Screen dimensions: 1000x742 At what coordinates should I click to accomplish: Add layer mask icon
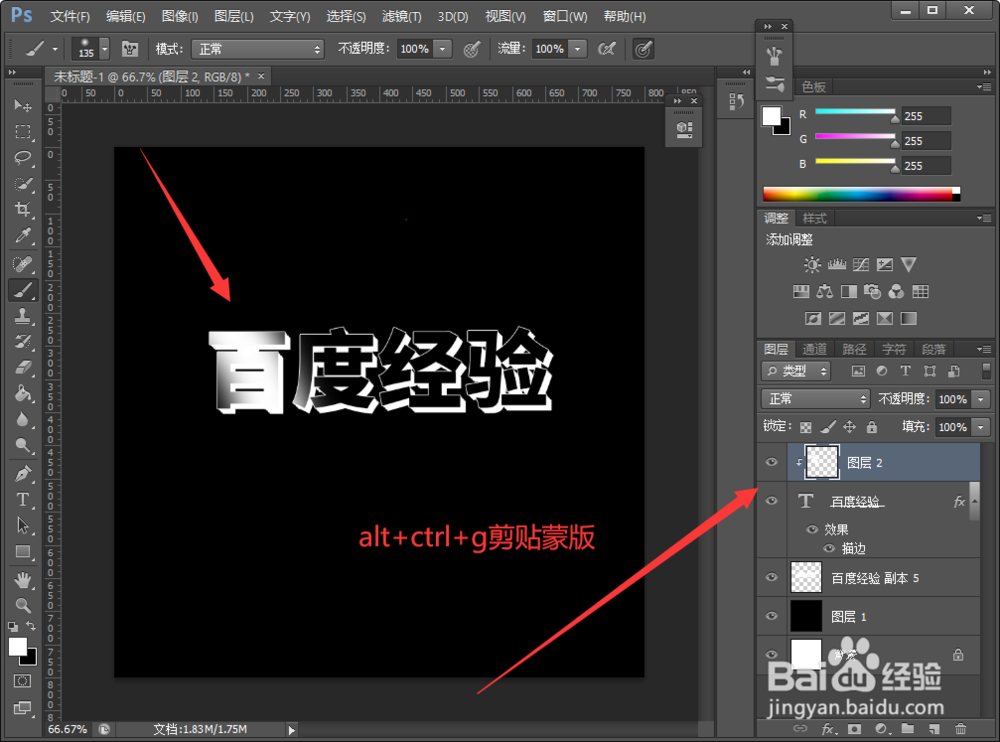point(855,729)
